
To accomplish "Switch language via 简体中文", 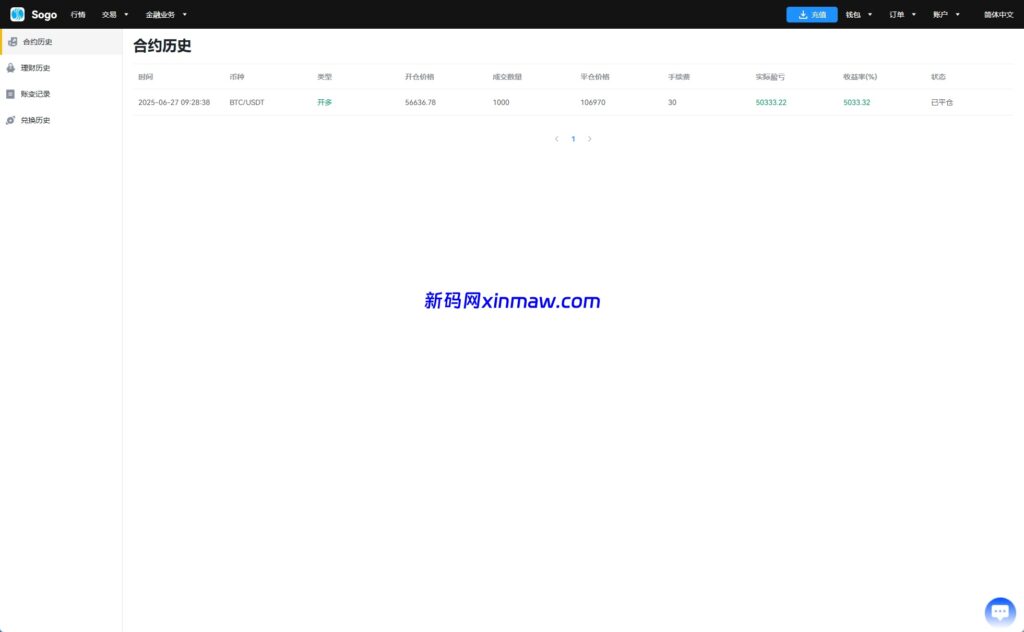I will point(998,15).
